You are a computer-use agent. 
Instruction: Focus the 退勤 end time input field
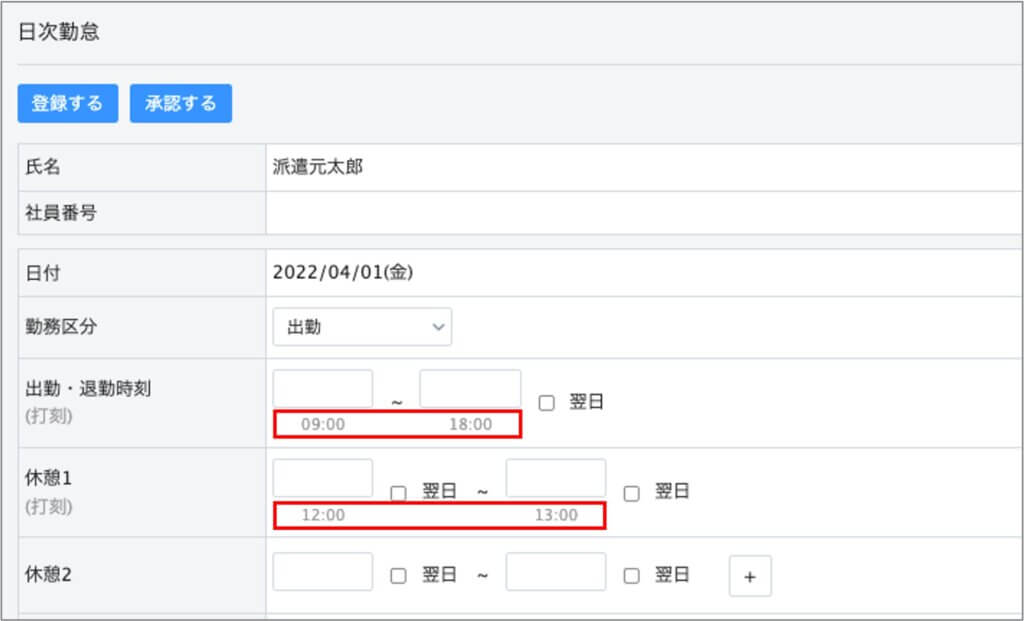coord(470,388)
